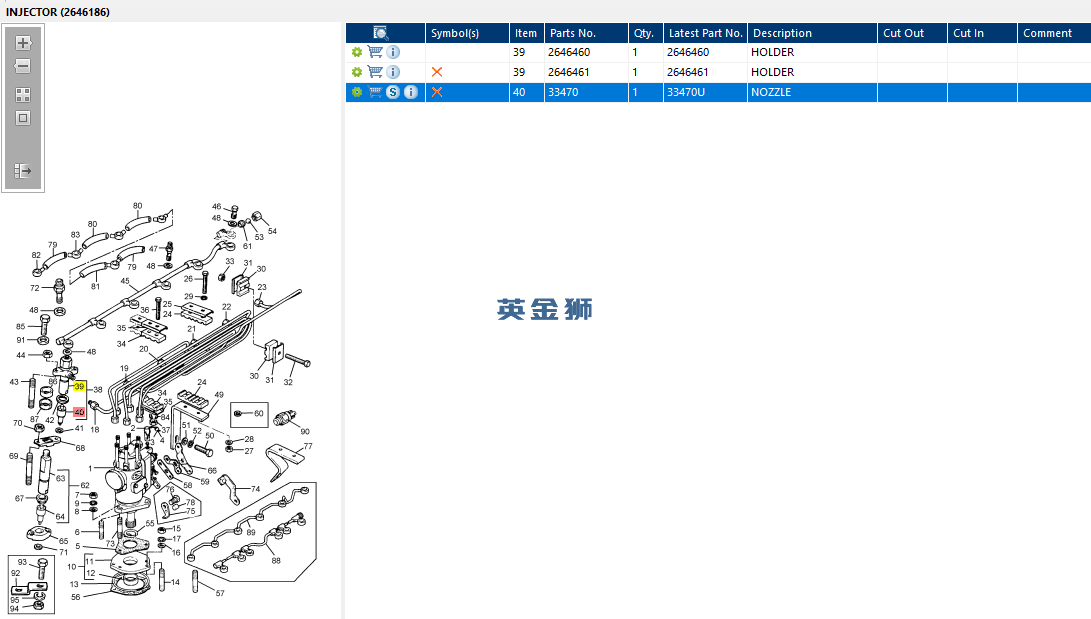1091x619 pixels.
Task: Click the list export arrow icon
Action: click(x=23, y=170)
